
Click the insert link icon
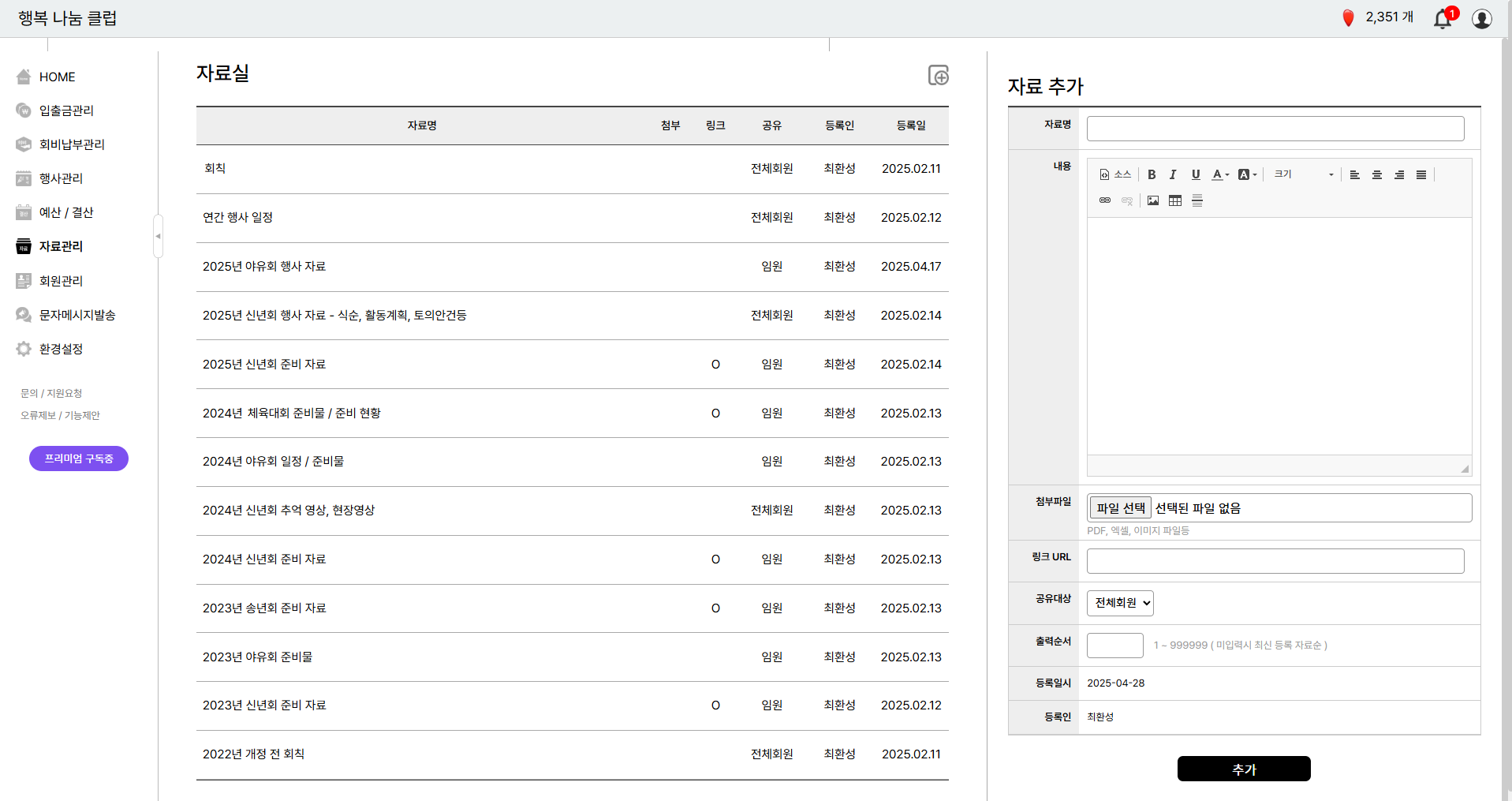[x=1104, y=200]
